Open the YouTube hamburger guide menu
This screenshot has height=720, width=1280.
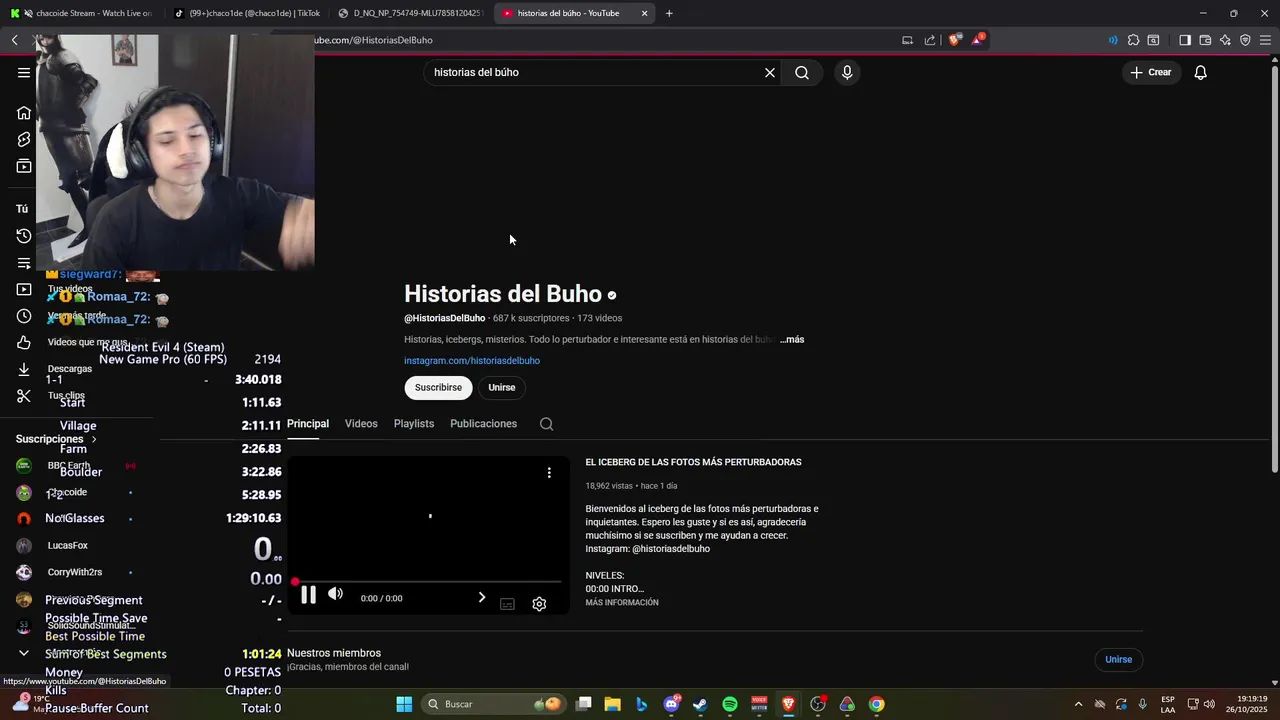24,72
